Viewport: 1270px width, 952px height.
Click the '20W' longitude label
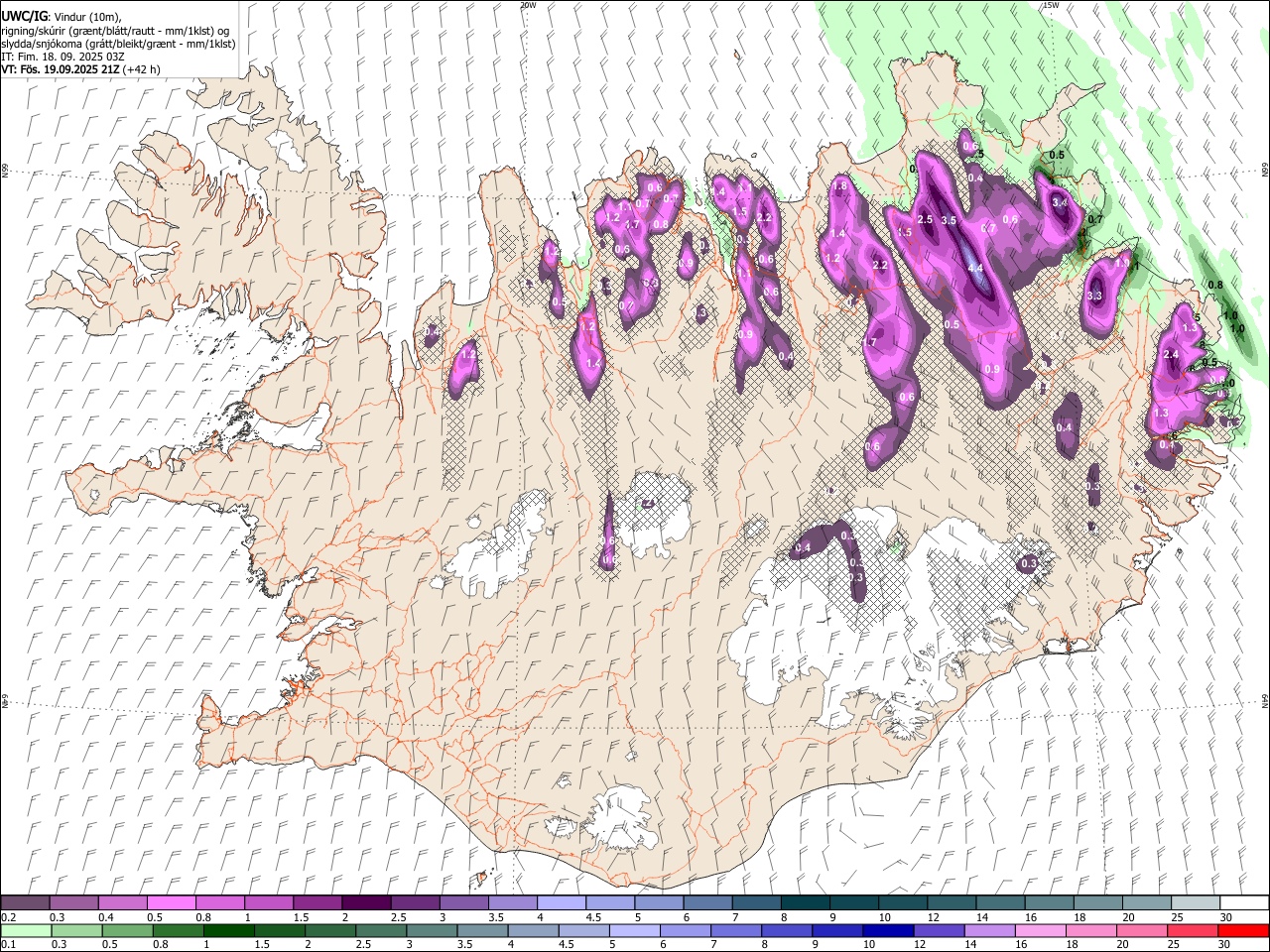coord(528,5)
